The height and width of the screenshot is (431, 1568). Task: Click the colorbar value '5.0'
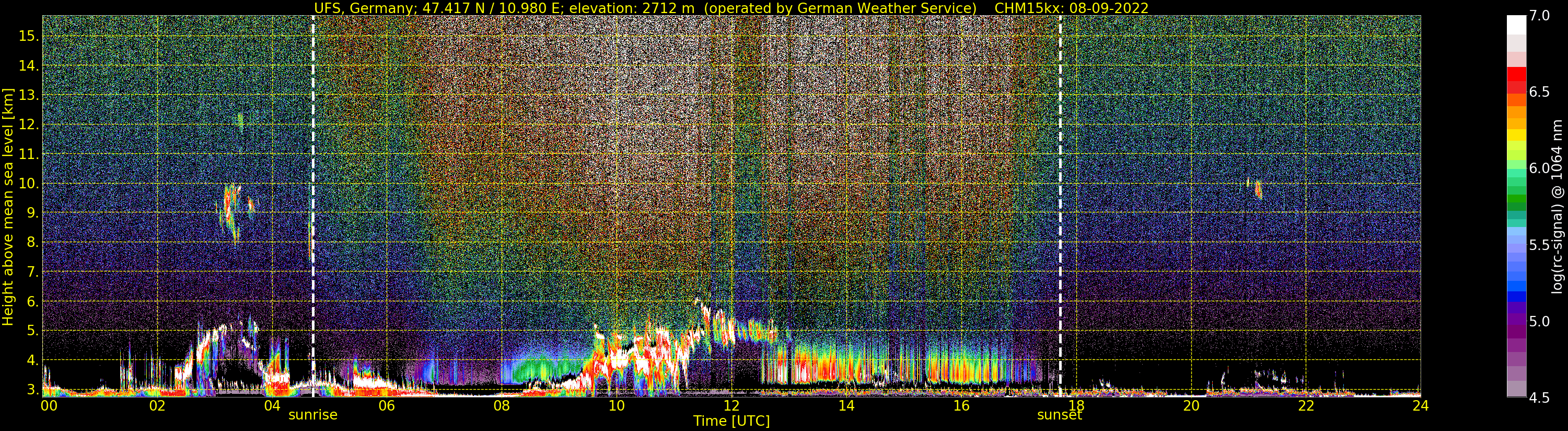coord(1539,321)
